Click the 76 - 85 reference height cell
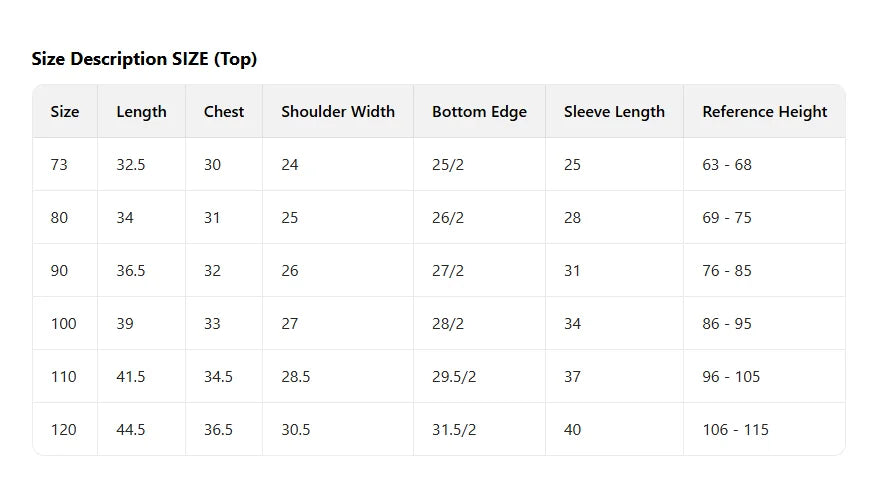Image resolution: width=889 pixels, height=478 pixels. tap(727, 270)
